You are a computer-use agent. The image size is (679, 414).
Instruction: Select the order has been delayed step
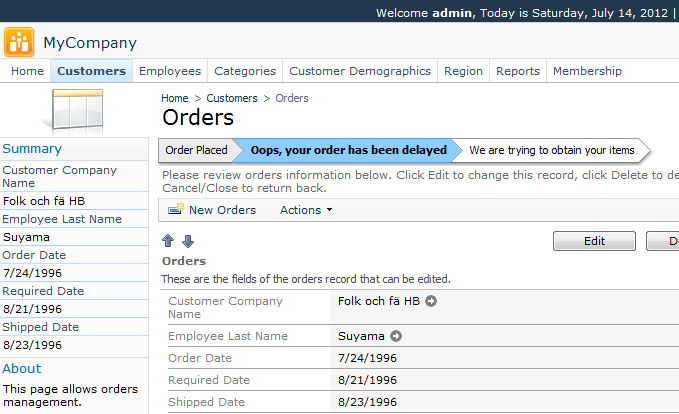349,150
